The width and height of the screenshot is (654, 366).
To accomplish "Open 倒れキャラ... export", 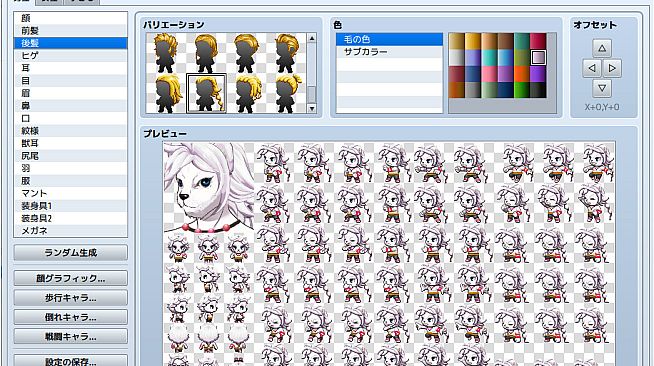I will tap(70, 317).
